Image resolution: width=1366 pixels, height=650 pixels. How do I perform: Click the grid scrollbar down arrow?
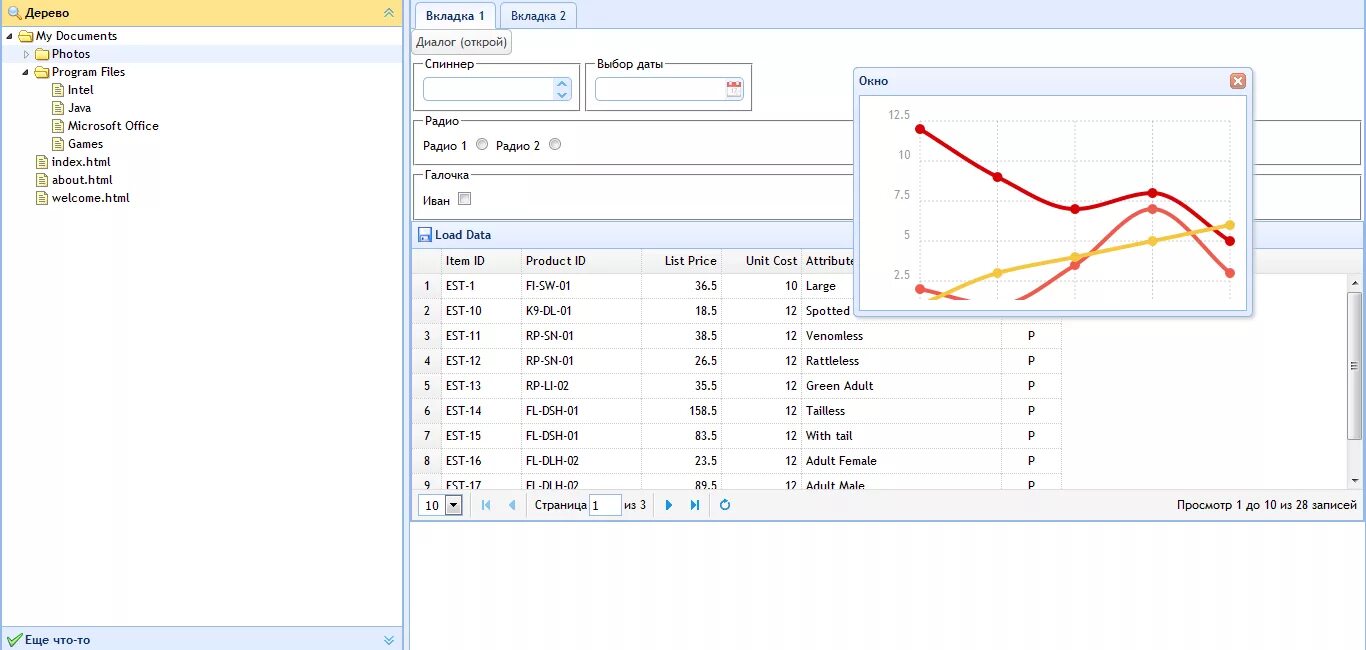[x=1354, y=481]
